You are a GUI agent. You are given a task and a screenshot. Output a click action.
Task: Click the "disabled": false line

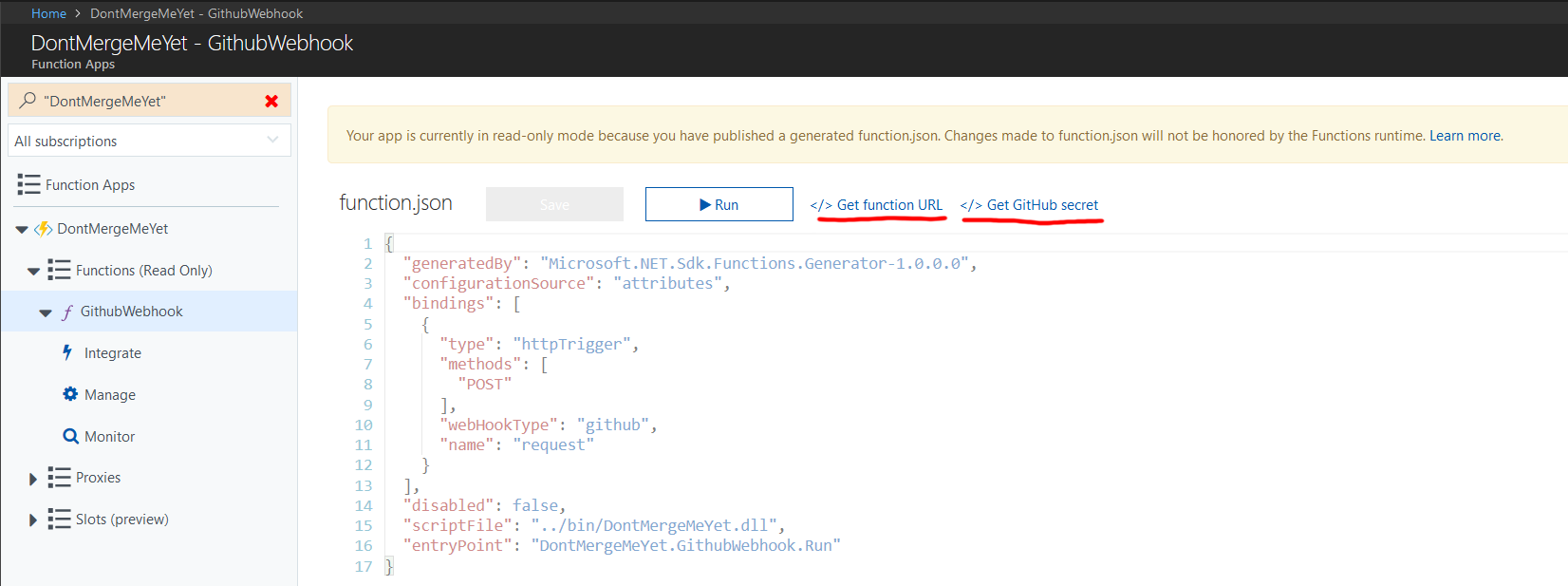click(x=485, y=505)
